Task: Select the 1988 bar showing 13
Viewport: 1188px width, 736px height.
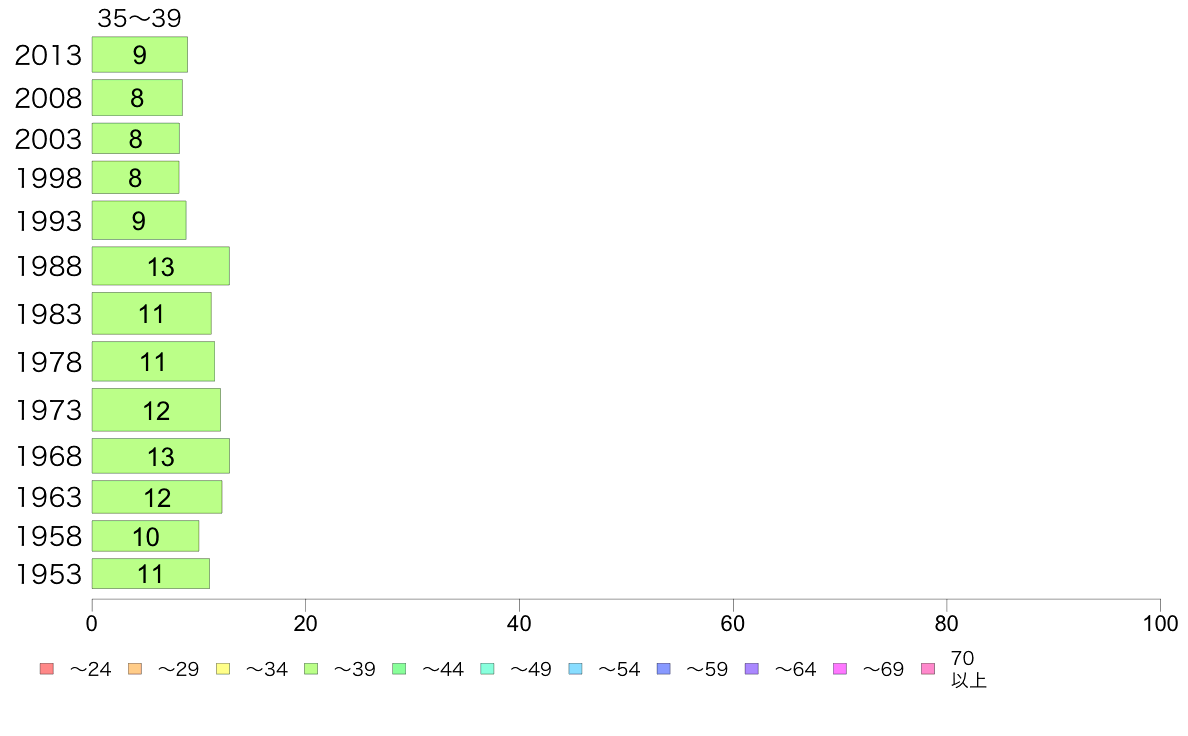Action: (161, 266)
